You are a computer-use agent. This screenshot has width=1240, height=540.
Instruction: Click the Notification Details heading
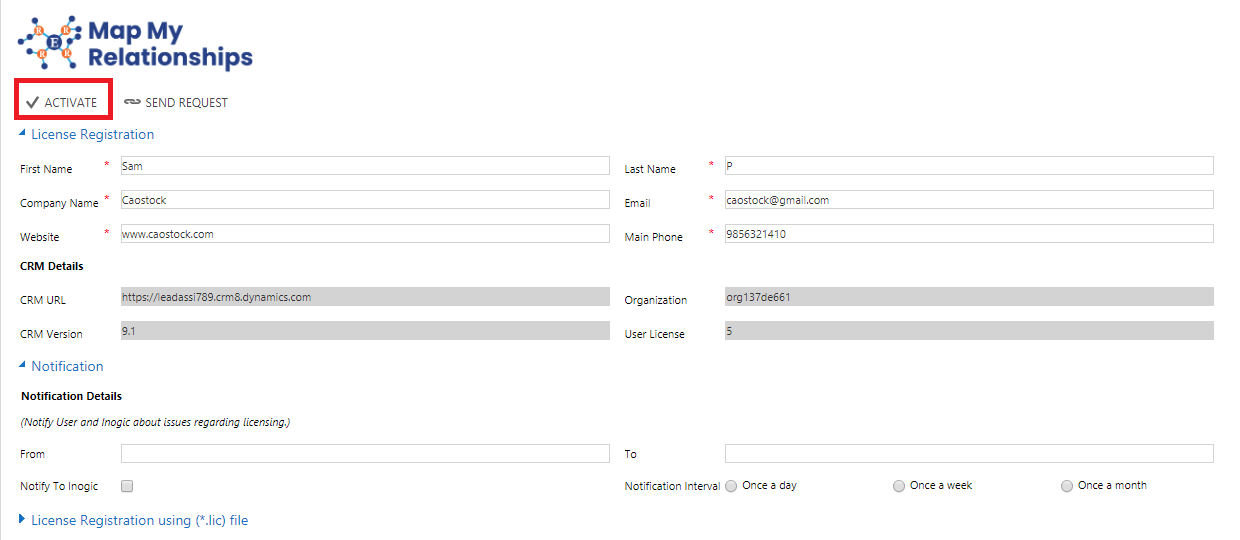(71, 396)
